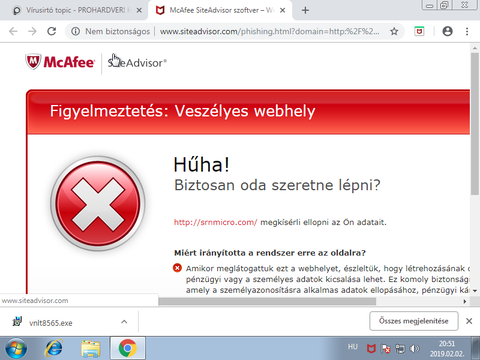
Task: Click the McAfee logo
Action: click(60, 62)
